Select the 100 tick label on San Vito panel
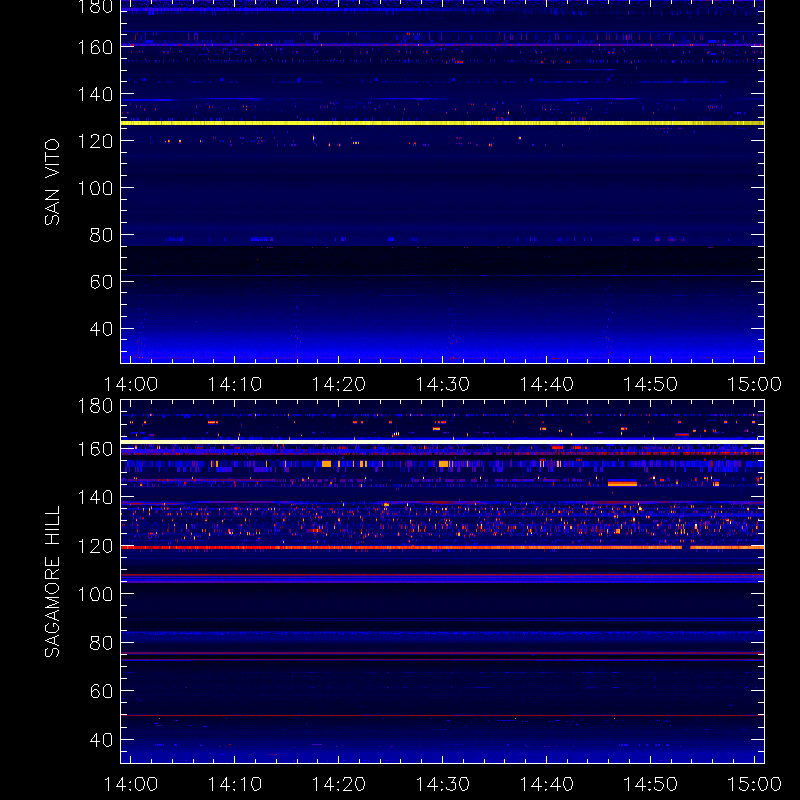 pyautogui.click(x=95, y=188)
